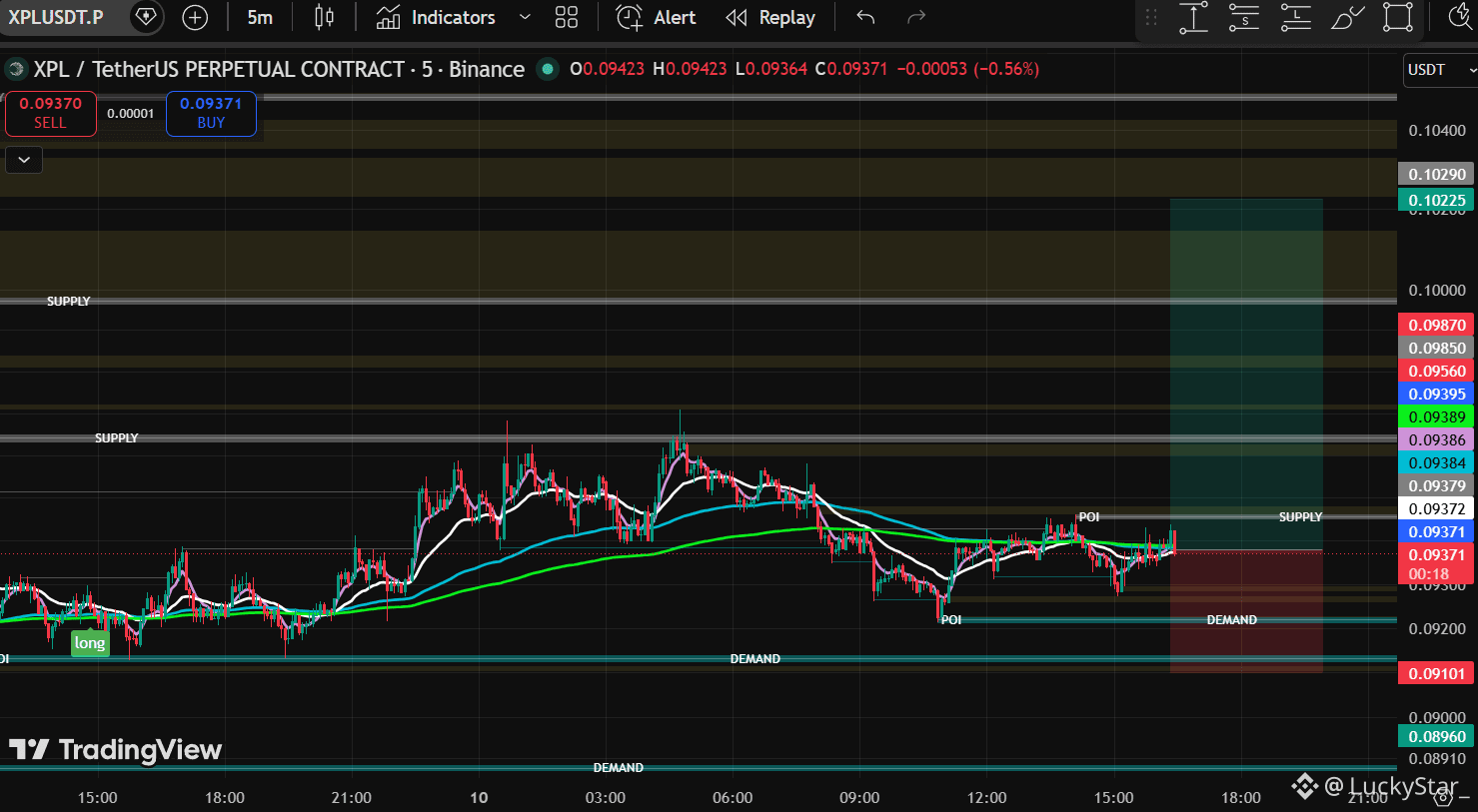Click the 12:00 time axis label
The height and width of the screenshot is (812, 1478).
pyautogui.click(x=987, y=797)
